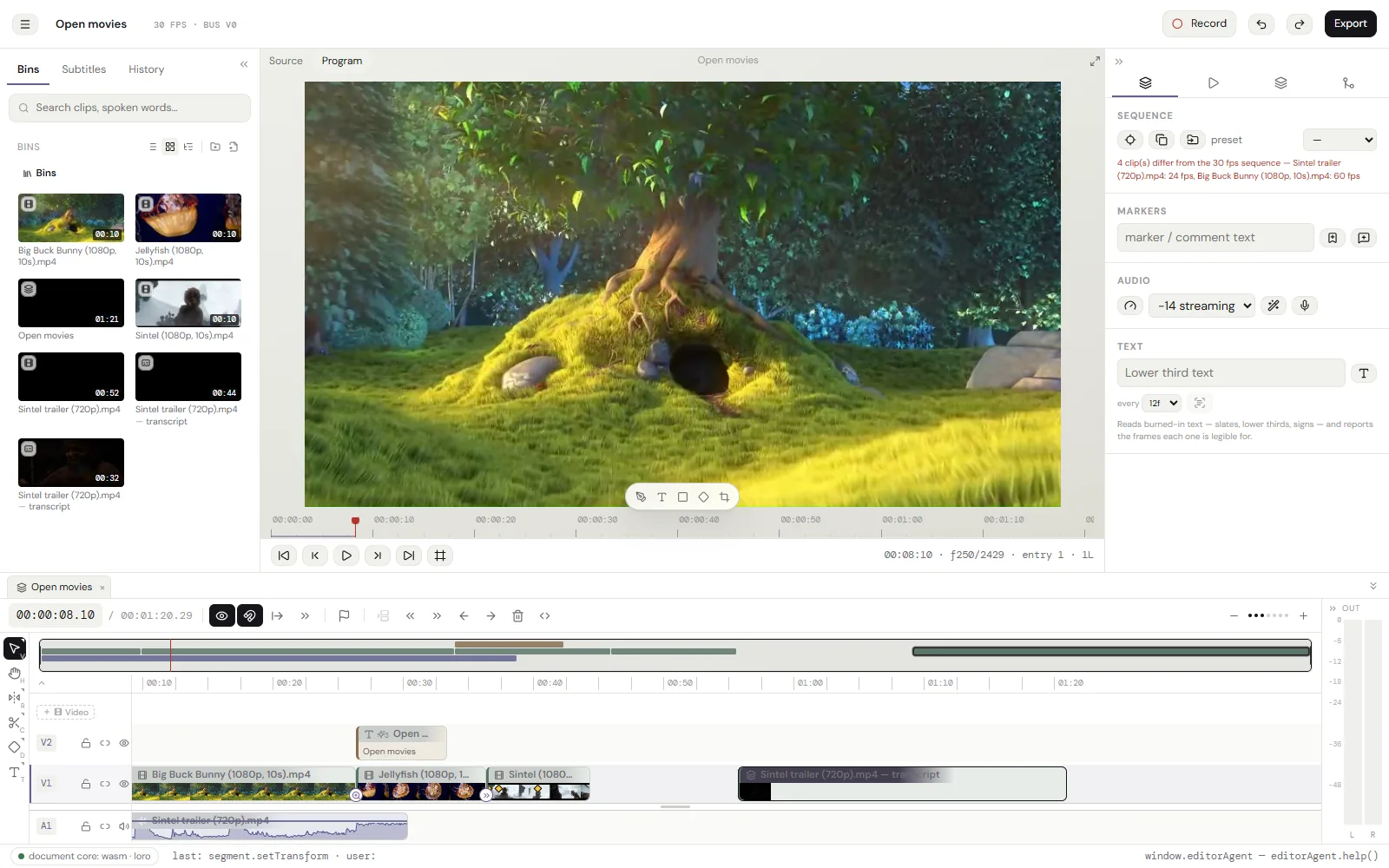This screenshot has width=1389, height=868.
Task: Add text with the T button
Action: pos(1364,373)
